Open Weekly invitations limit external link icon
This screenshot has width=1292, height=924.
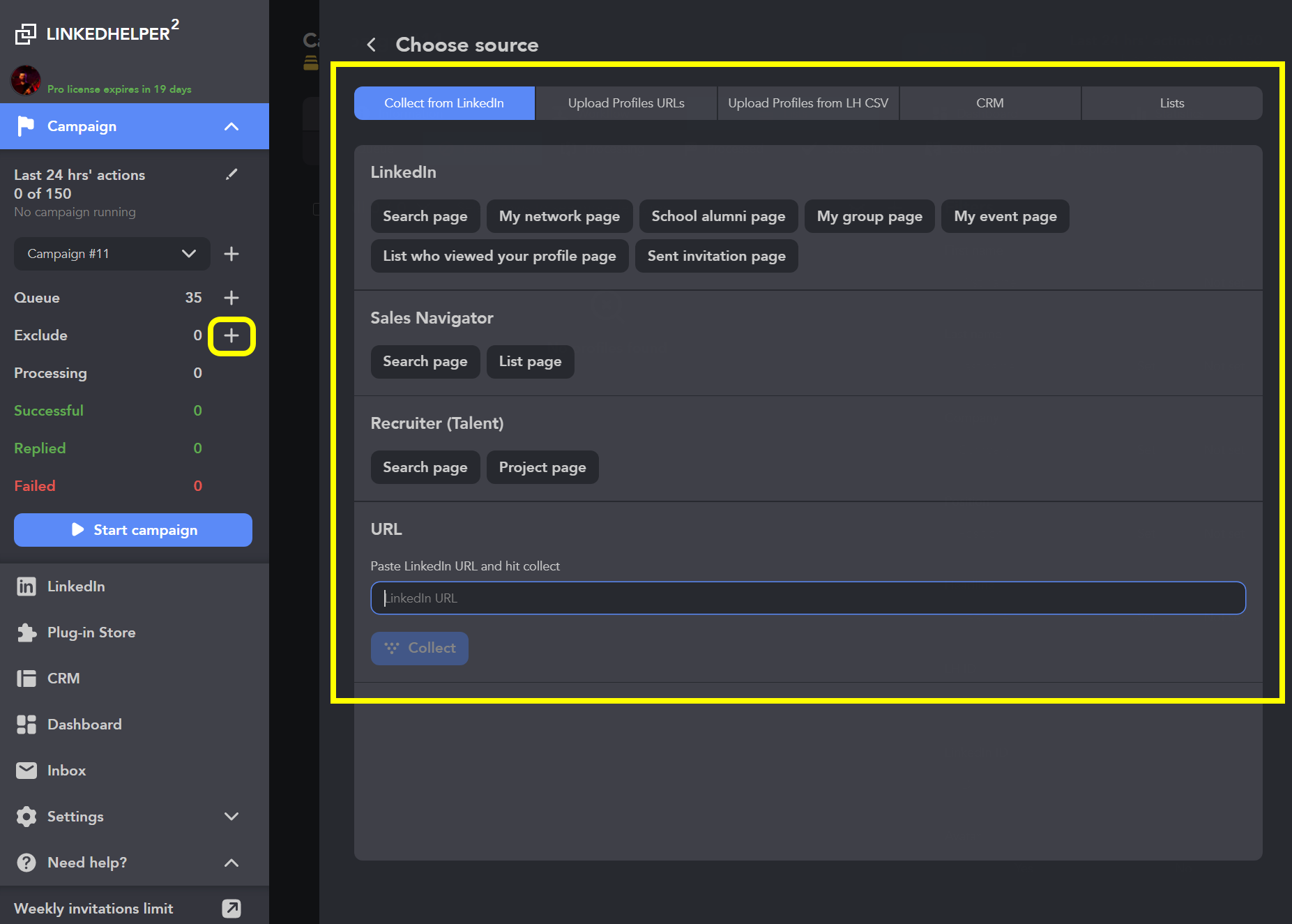(x=231, y=908)
